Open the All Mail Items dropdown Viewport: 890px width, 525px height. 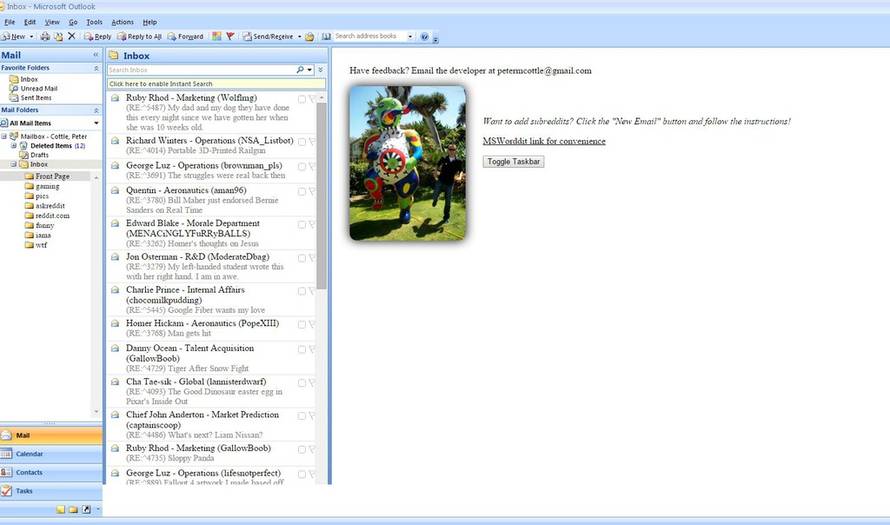(96, 123)
